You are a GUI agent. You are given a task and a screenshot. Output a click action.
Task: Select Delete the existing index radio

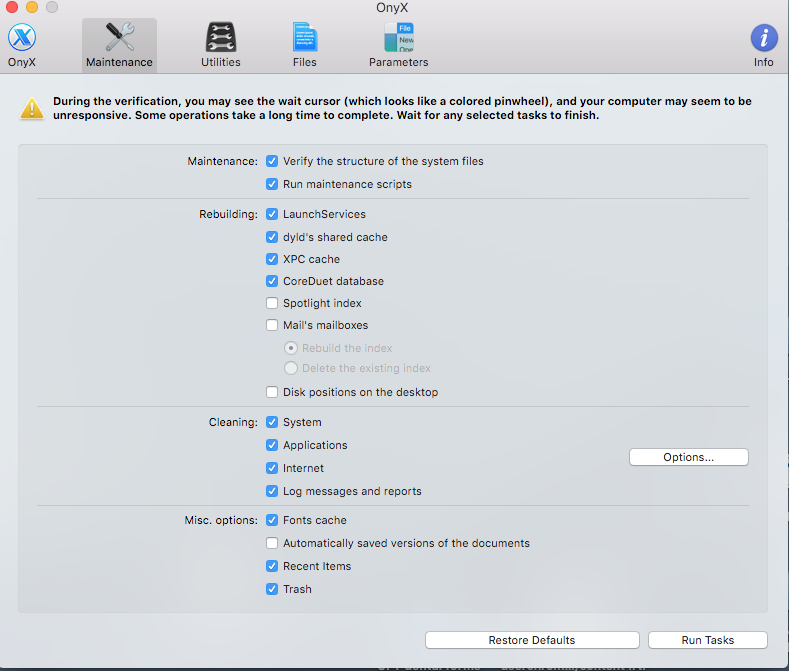click(291, 368)
